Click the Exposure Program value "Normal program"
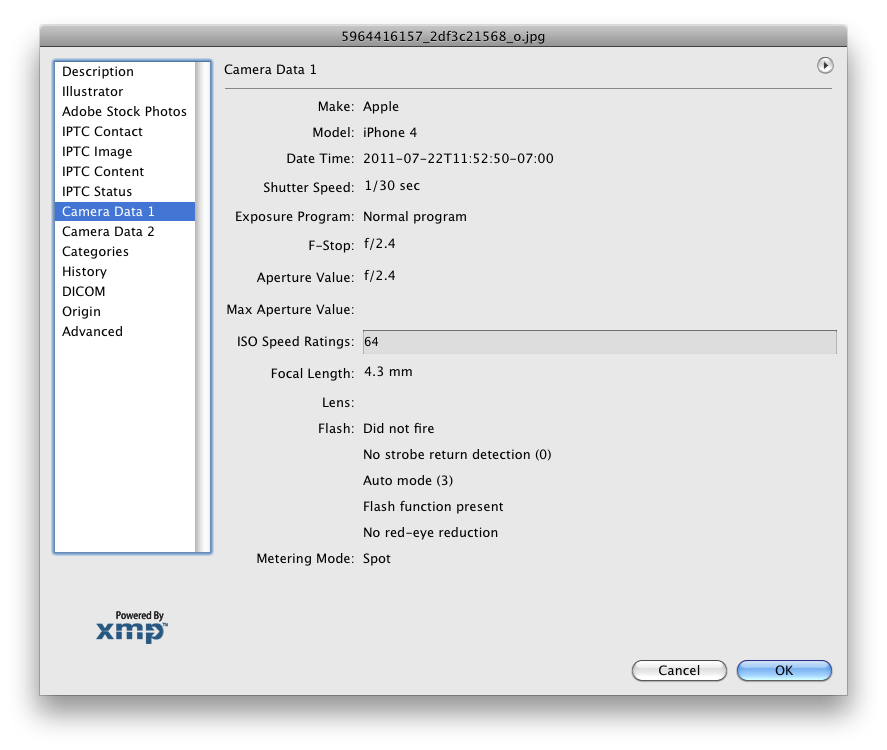Image resolution: width=887 pixels, height=750 pixels. (415, 217)
